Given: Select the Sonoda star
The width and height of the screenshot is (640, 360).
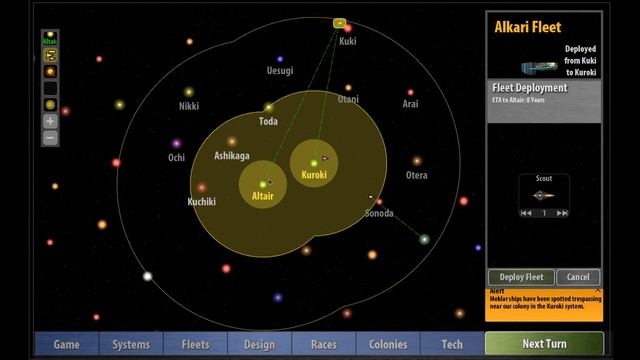Looking at the screenshot, I should pos(380,202).
